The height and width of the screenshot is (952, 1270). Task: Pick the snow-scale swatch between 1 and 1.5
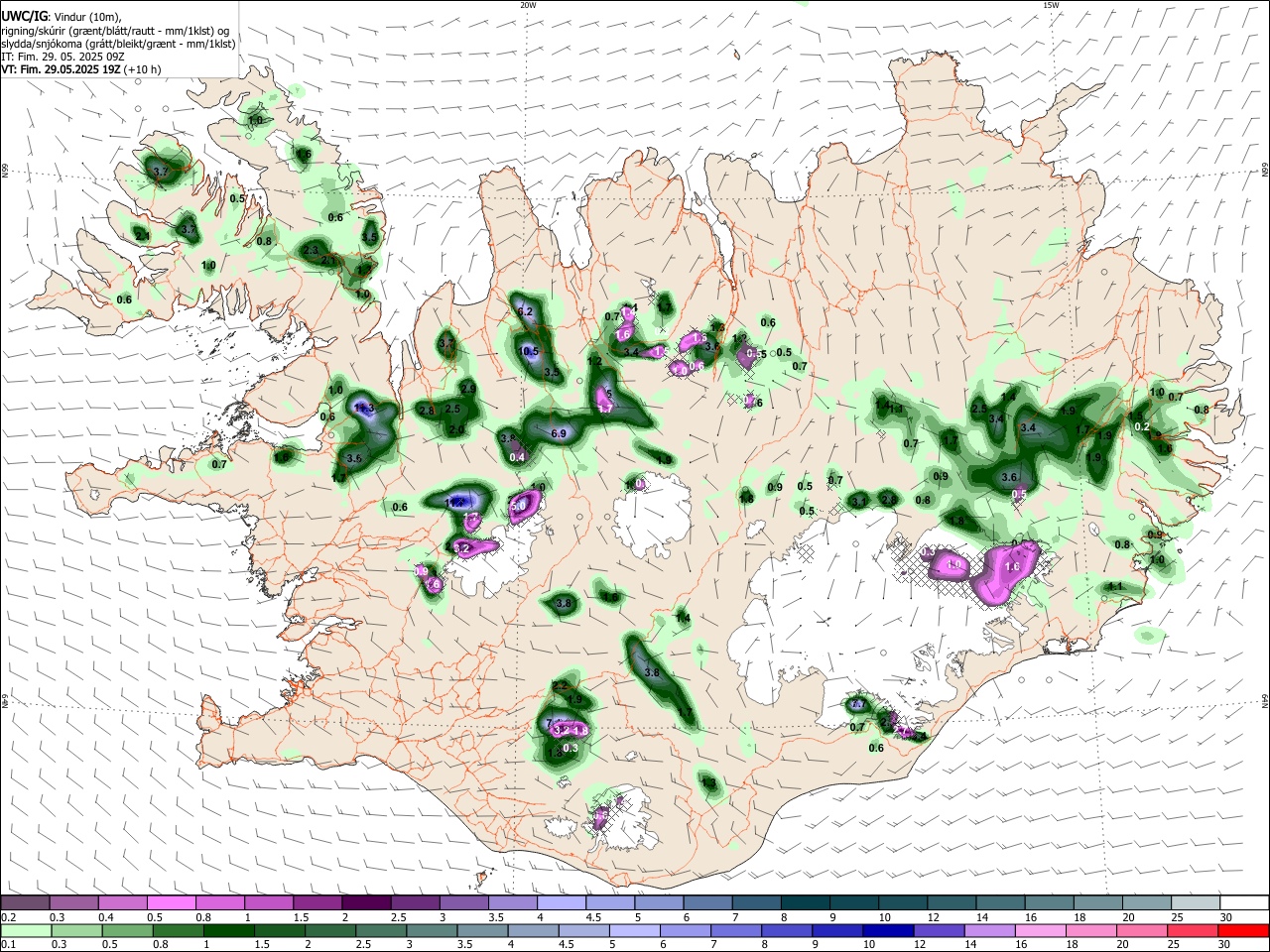(x=268, y=903)
